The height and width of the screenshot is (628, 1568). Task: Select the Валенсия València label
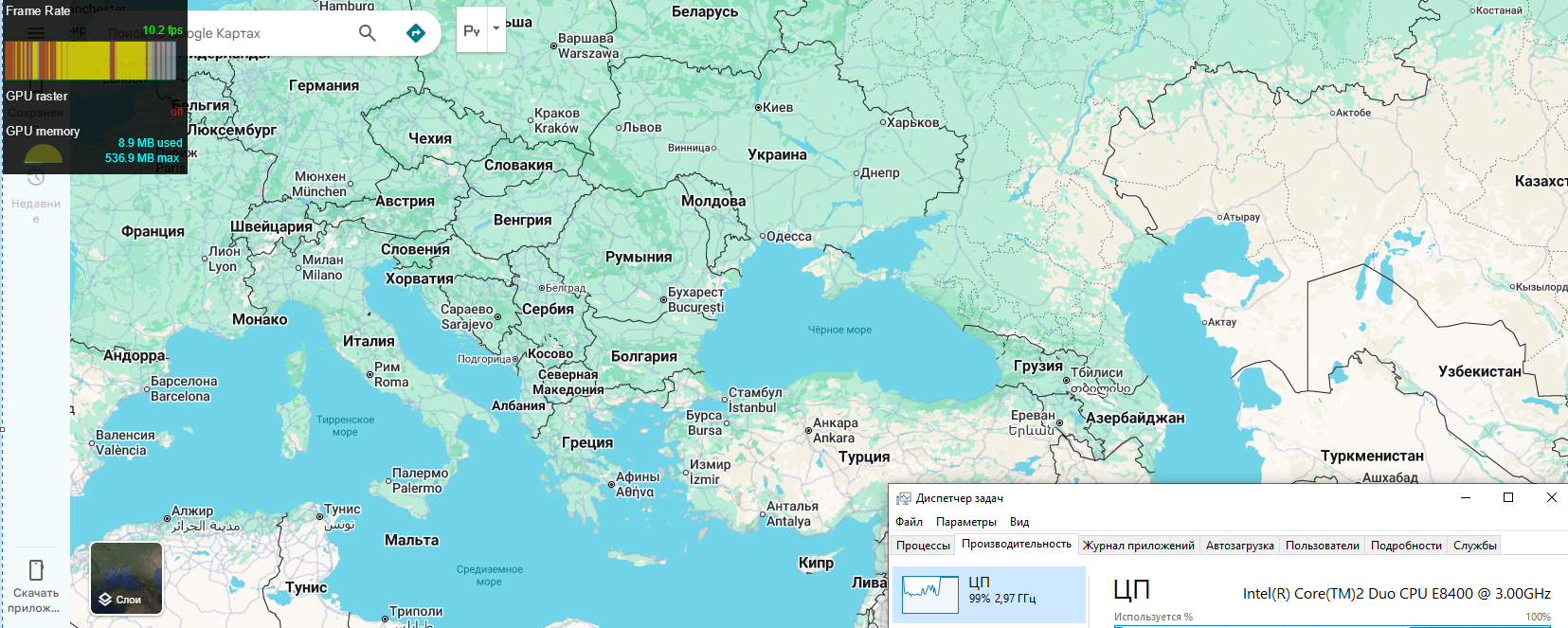[x=125, y=442]
